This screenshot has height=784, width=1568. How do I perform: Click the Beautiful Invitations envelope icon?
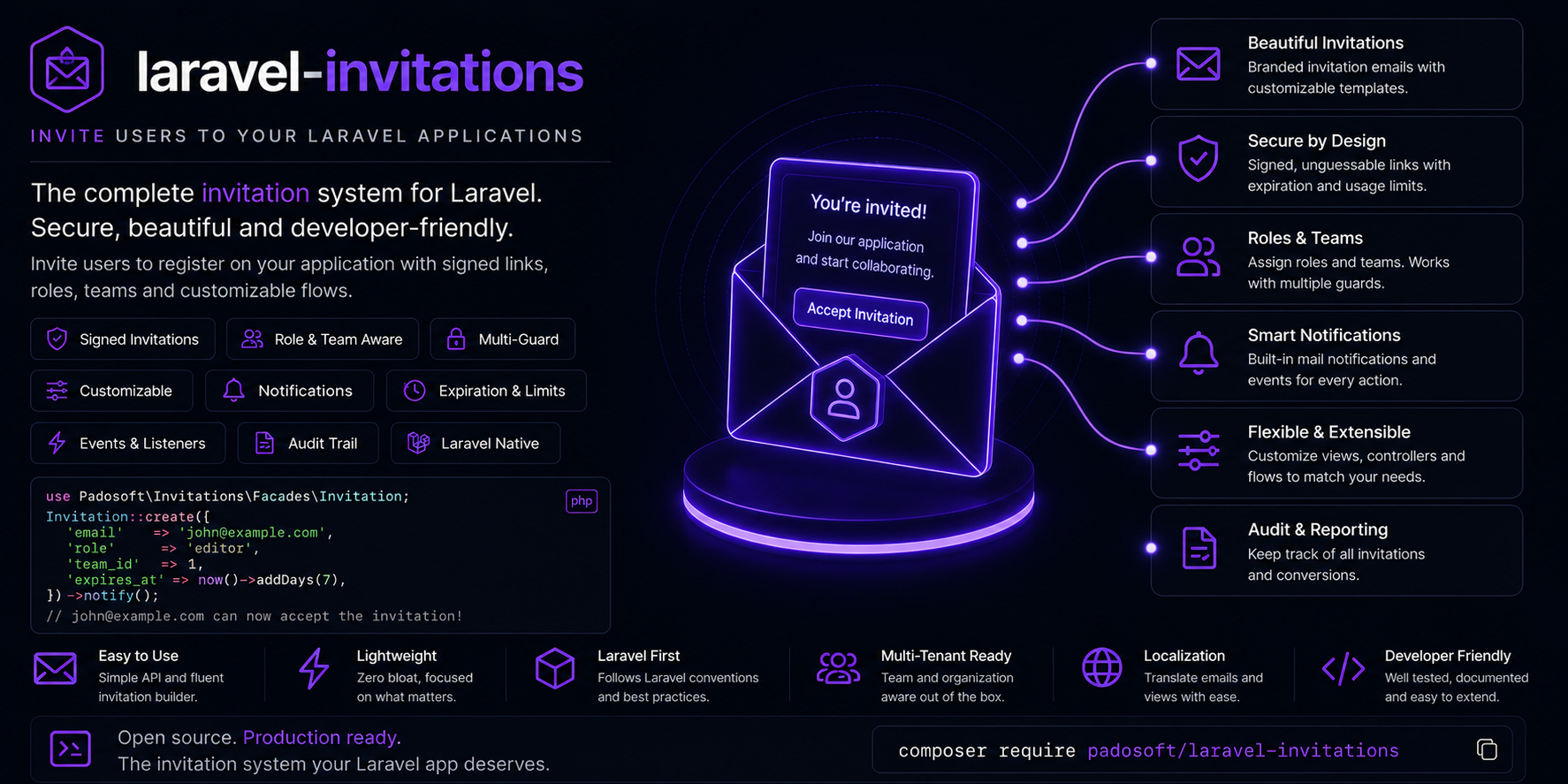tap(1199, 65)
